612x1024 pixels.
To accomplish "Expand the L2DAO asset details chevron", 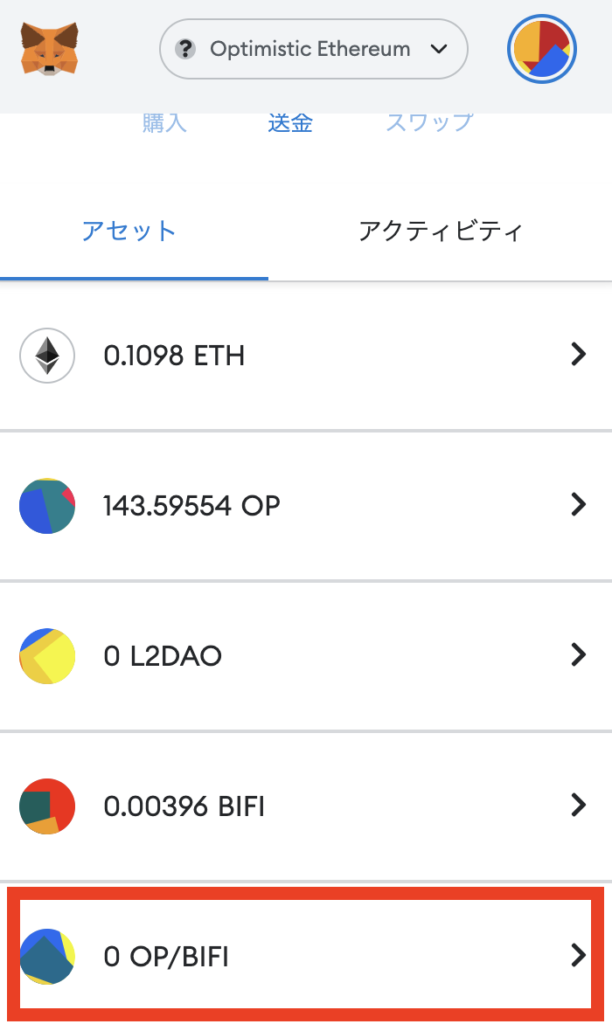I will coord(578,655).
